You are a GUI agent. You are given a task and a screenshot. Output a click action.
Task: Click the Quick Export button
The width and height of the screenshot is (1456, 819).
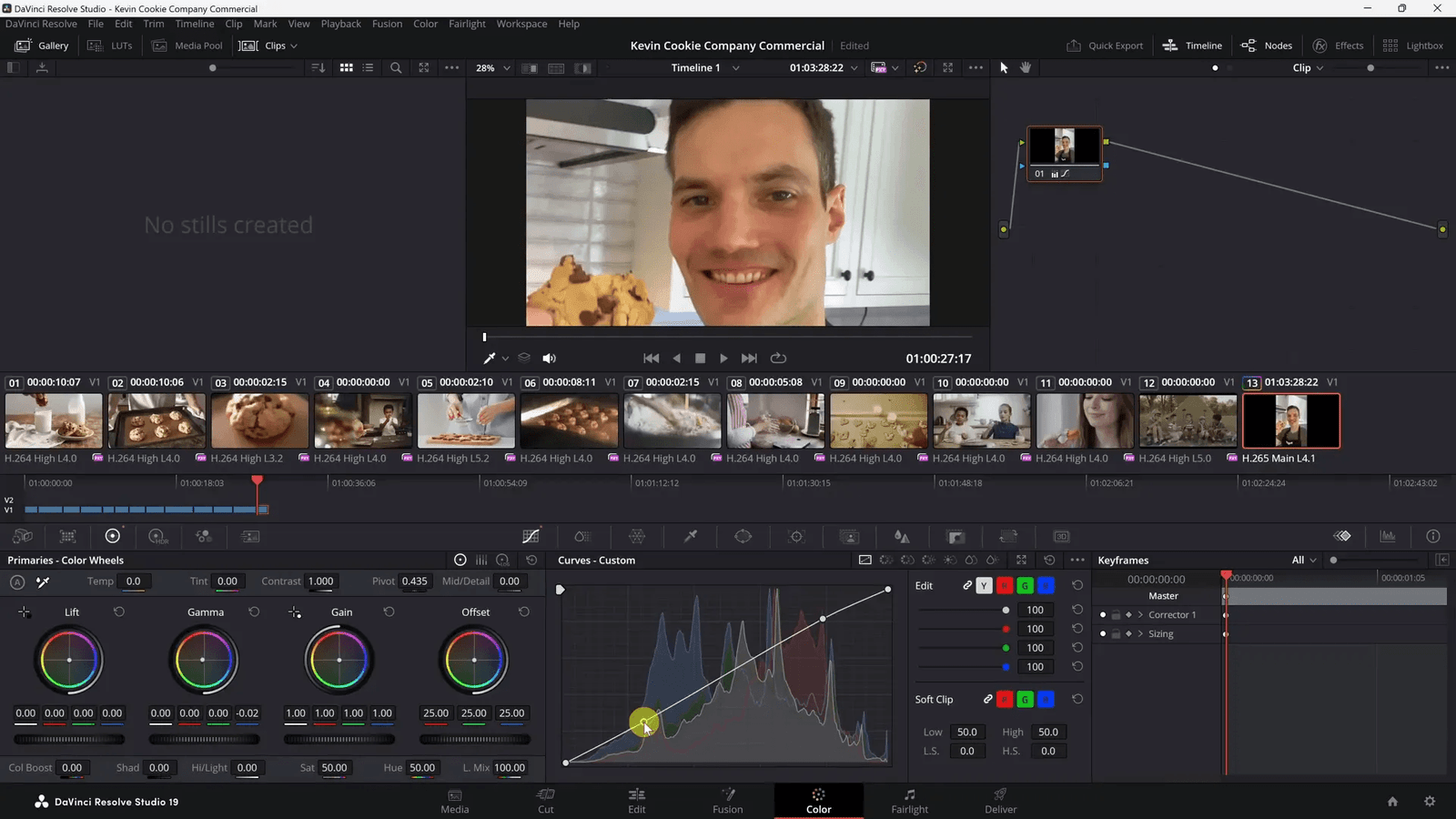click(1105, 45)
